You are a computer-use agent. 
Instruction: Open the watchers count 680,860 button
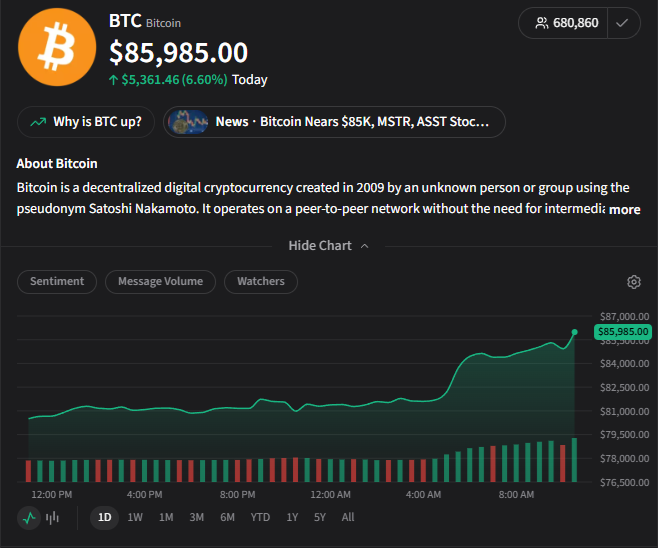[563, 23]
